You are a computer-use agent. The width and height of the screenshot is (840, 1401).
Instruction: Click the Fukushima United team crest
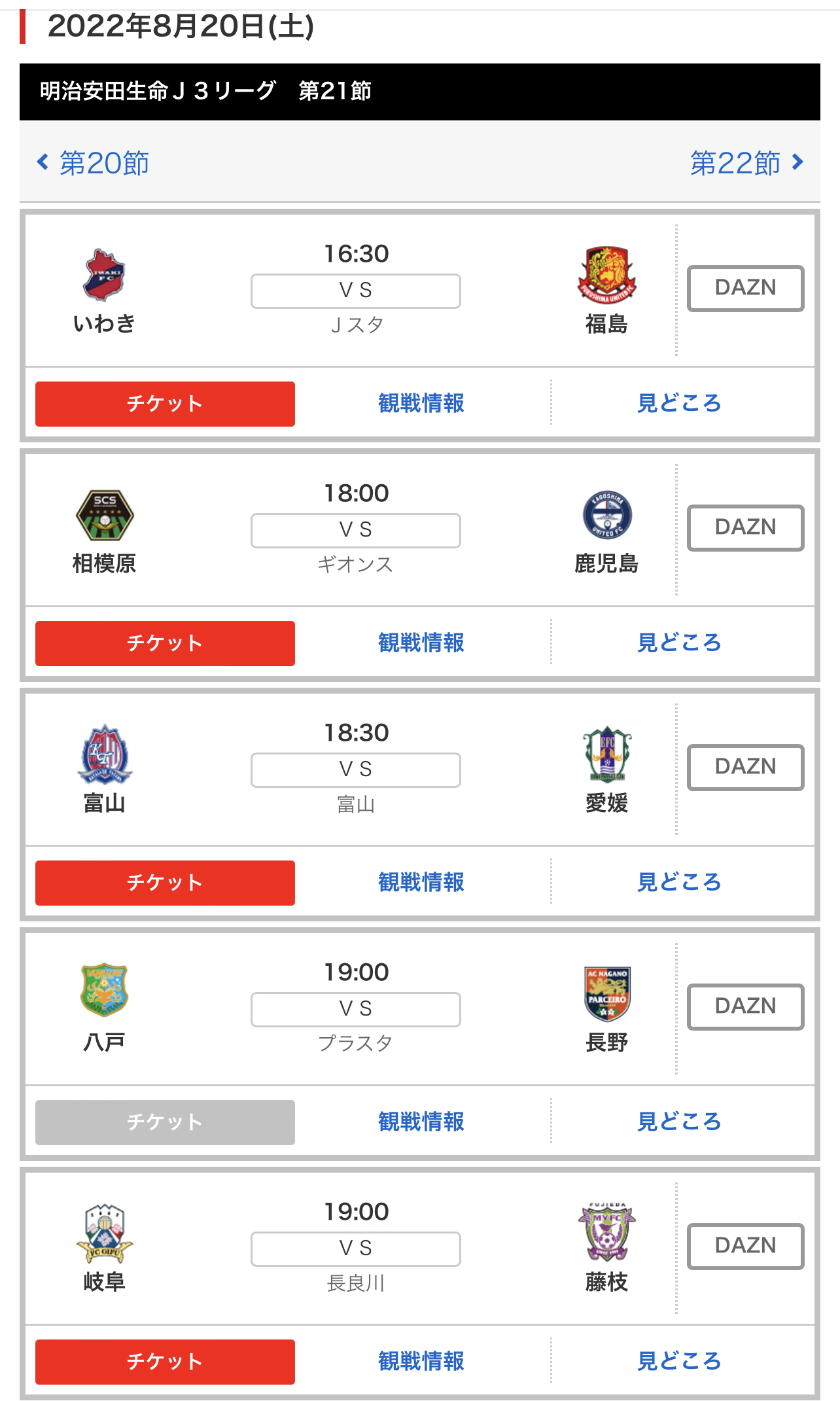point(606,275)
